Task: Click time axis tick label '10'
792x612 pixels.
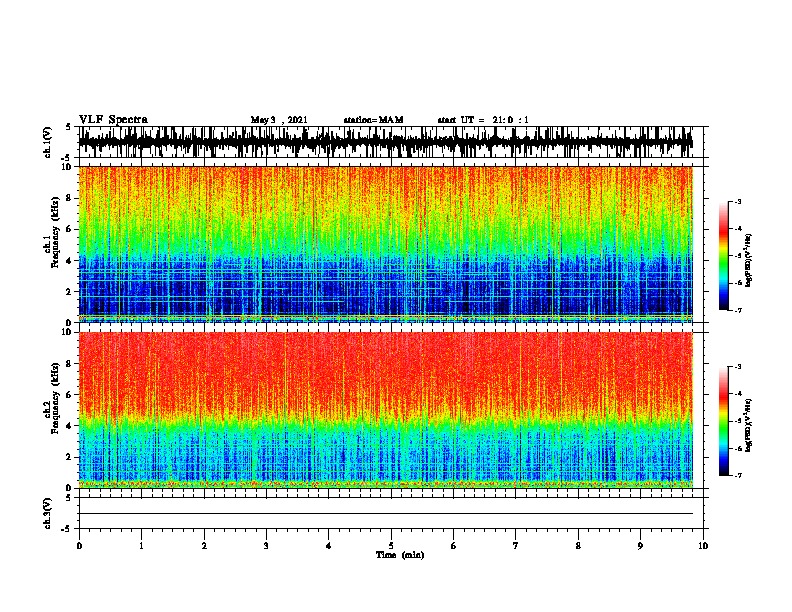Action: 703,546
